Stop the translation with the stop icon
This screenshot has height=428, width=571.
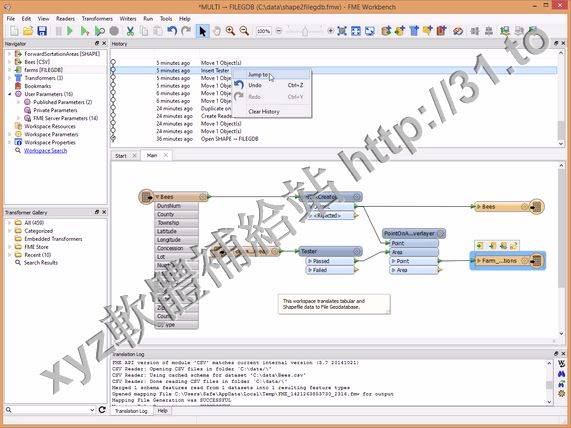(x=114, y=31)
